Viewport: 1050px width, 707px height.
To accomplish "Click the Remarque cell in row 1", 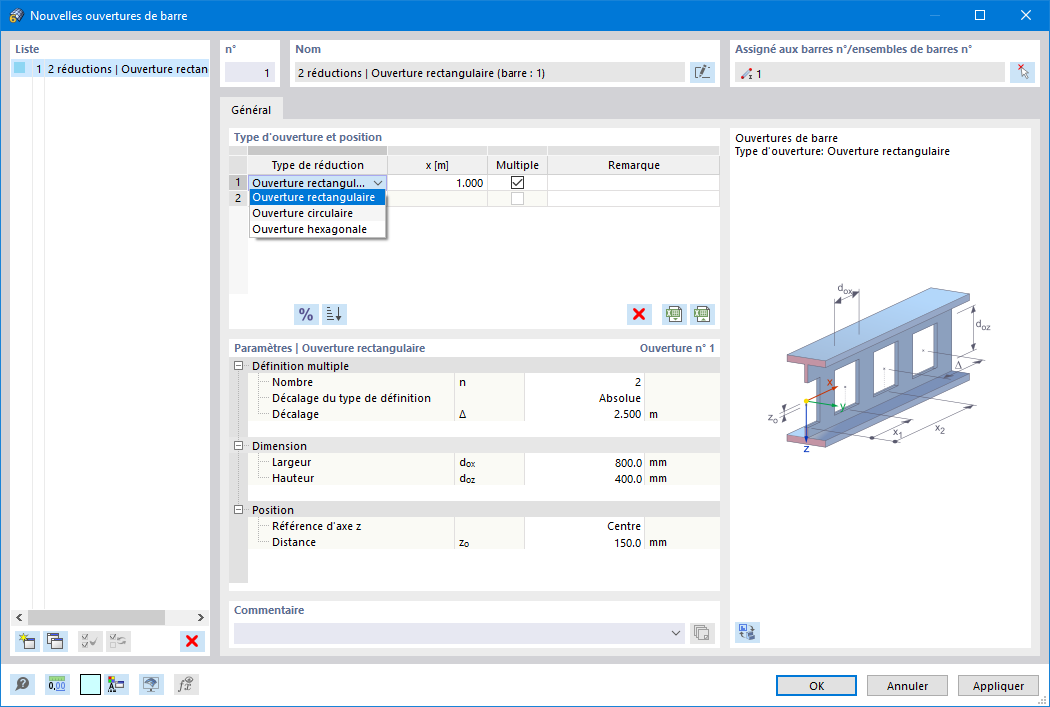I will tap(633, 183).
